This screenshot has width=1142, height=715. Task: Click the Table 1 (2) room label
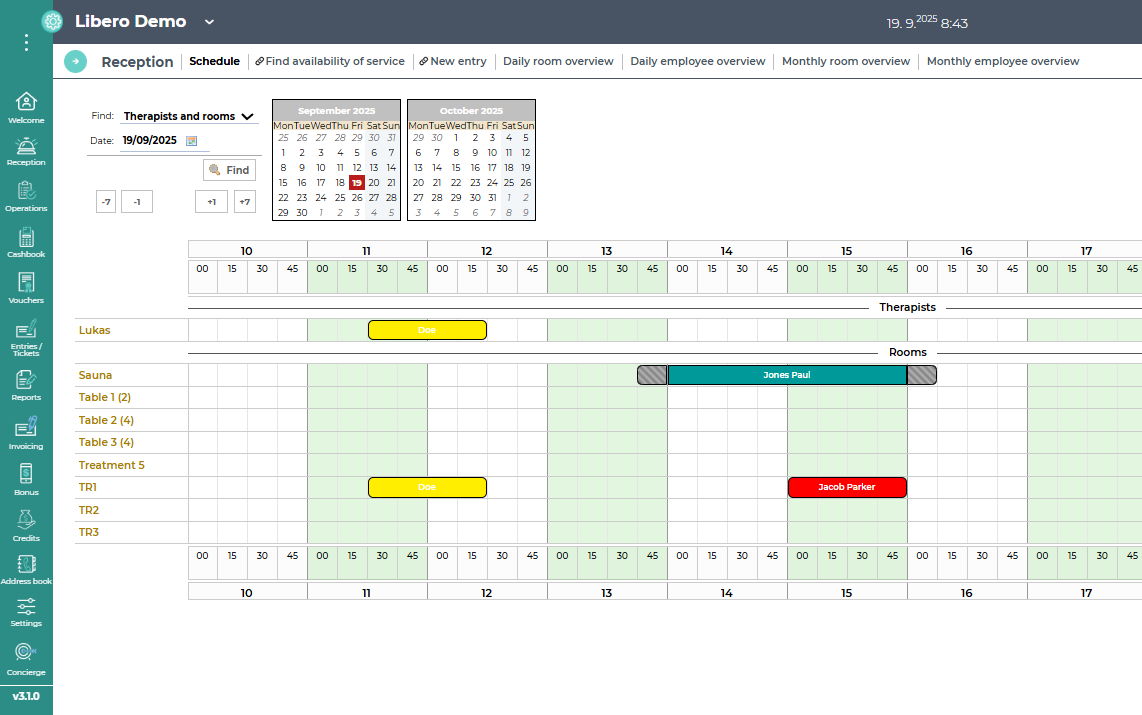click(x=105, y=397)
